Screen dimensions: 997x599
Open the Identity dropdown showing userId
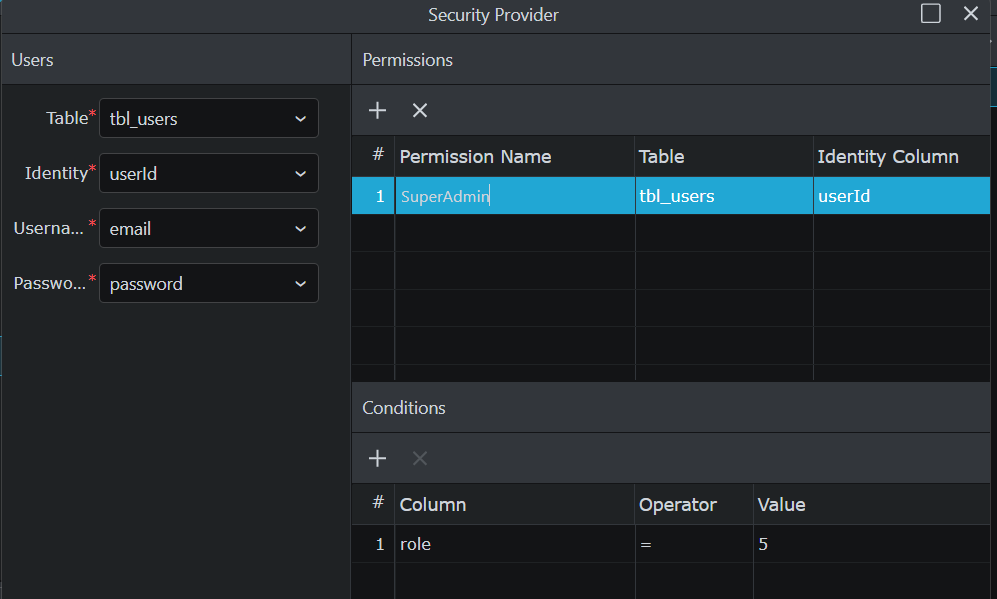point(209,173)
